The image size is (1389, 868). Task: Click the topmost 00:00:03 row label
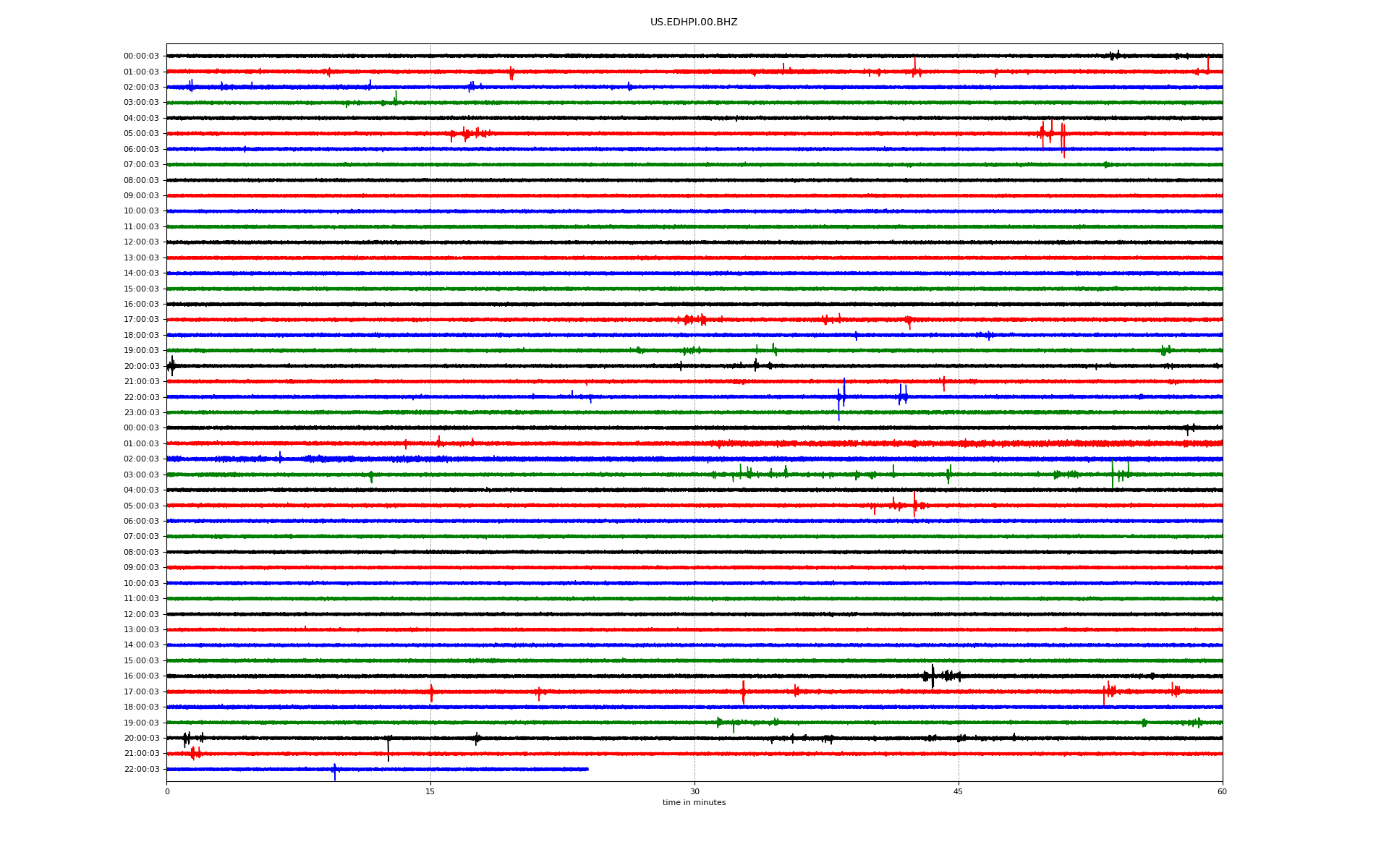[141, 56]
